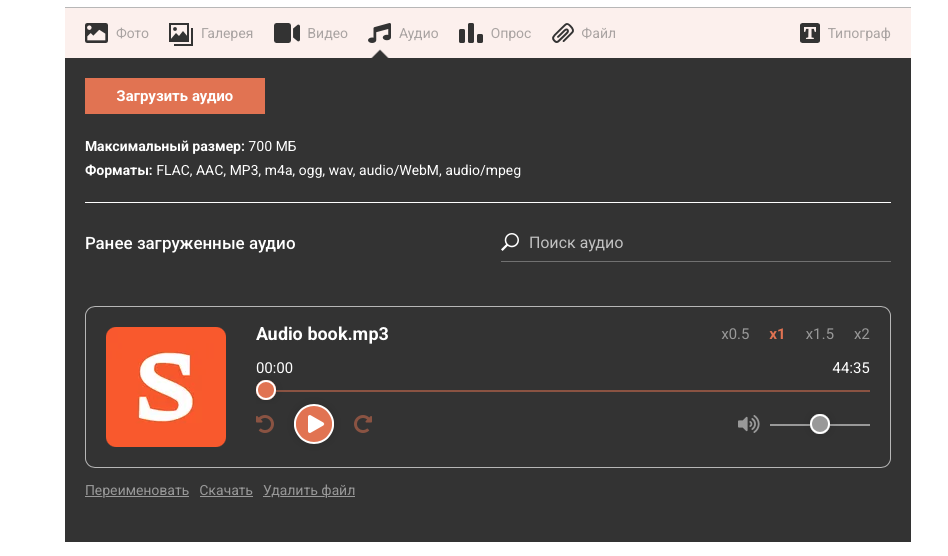
Task: Set playback speed to x2
Action: [x=861, y=334]
